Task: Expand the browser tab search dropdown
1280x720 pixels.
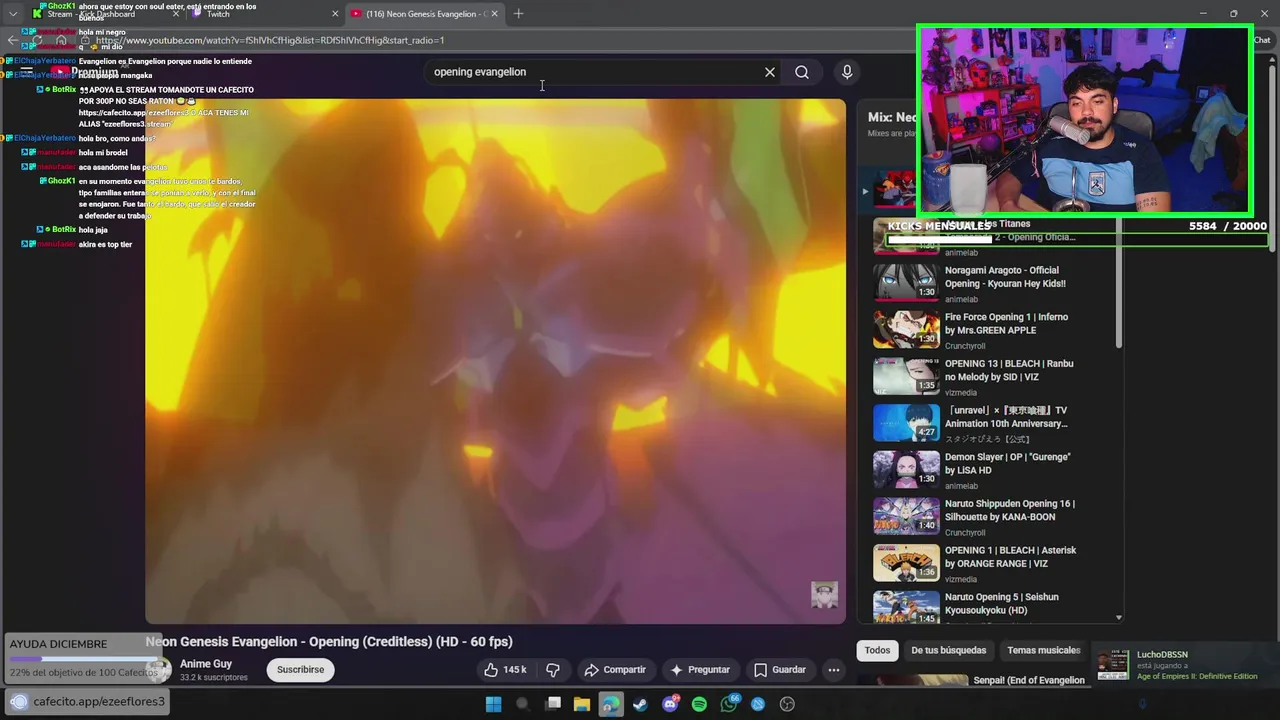Action: 12,14
